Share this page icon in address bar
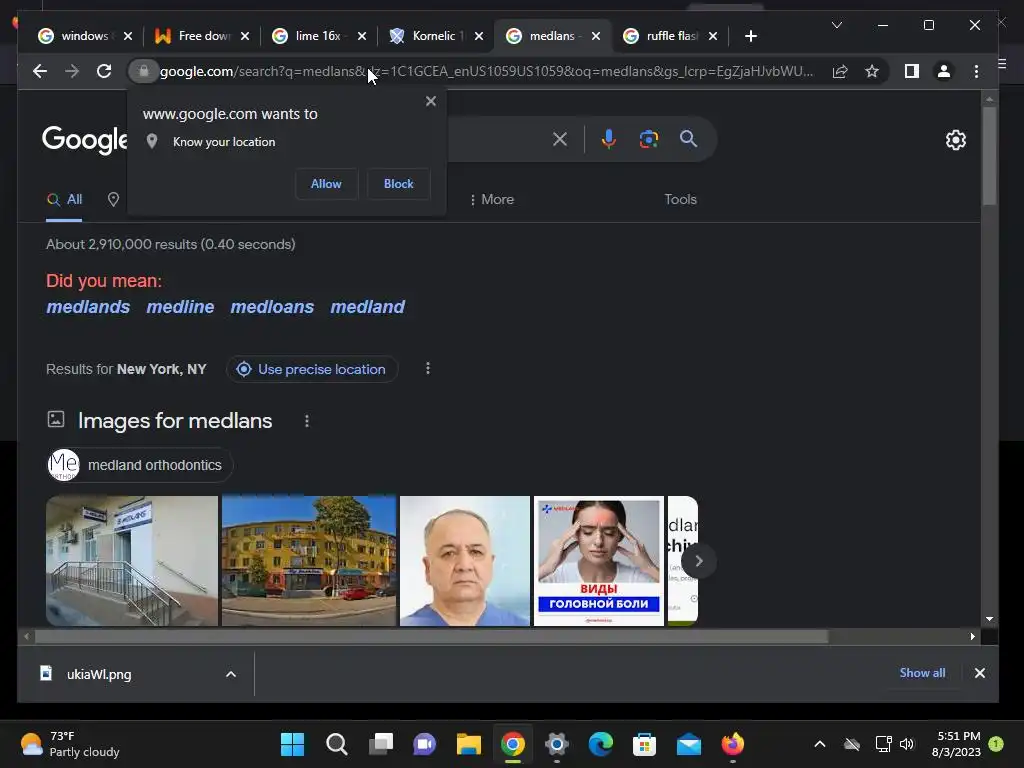The height and width of the screenshot is (768, 1024). click(840, 71)
